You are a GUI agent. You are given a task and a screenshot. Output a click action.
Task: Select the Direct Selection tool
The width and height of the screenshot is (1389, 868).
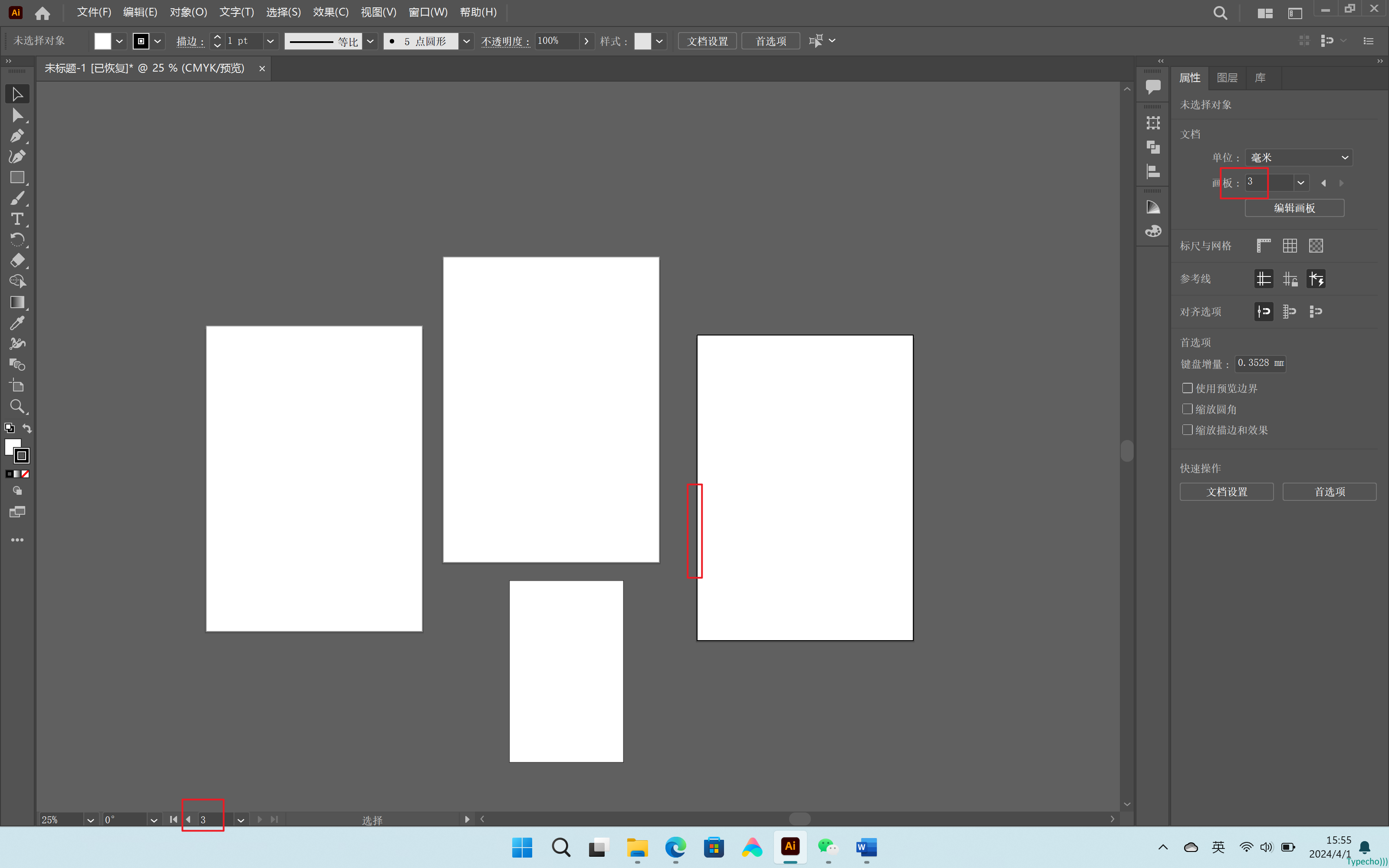[17, 115]
